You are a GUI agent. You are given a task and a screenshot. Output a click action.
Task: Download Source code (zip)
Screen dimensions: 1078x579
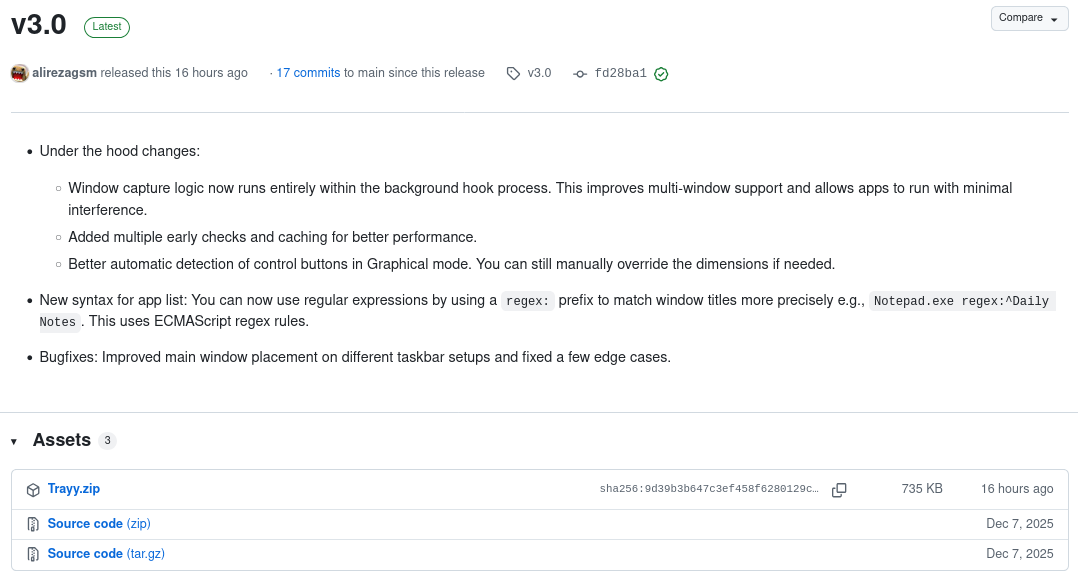pos(99,524)
